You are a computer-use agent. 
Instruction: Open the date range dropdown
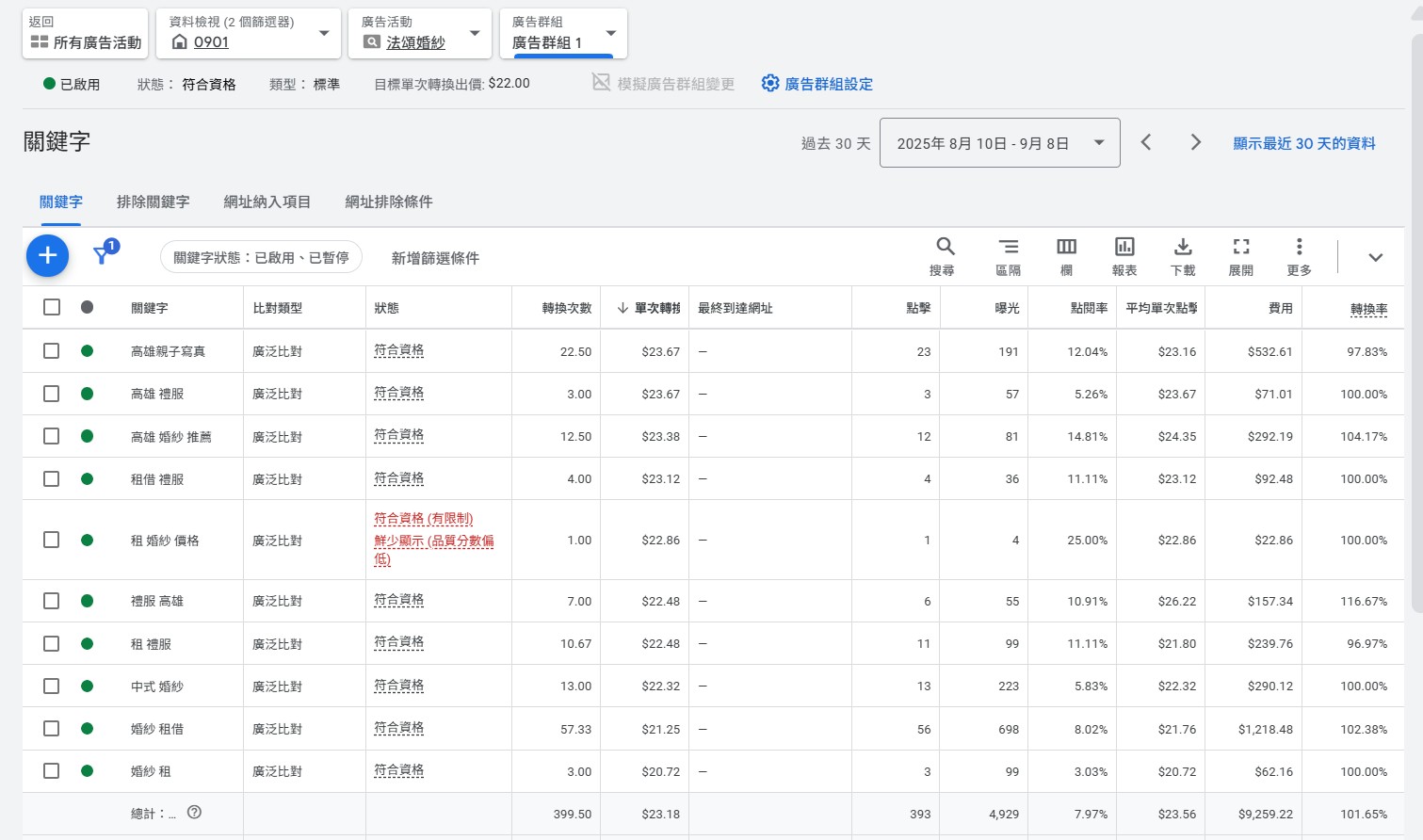(x=999, y=143)
